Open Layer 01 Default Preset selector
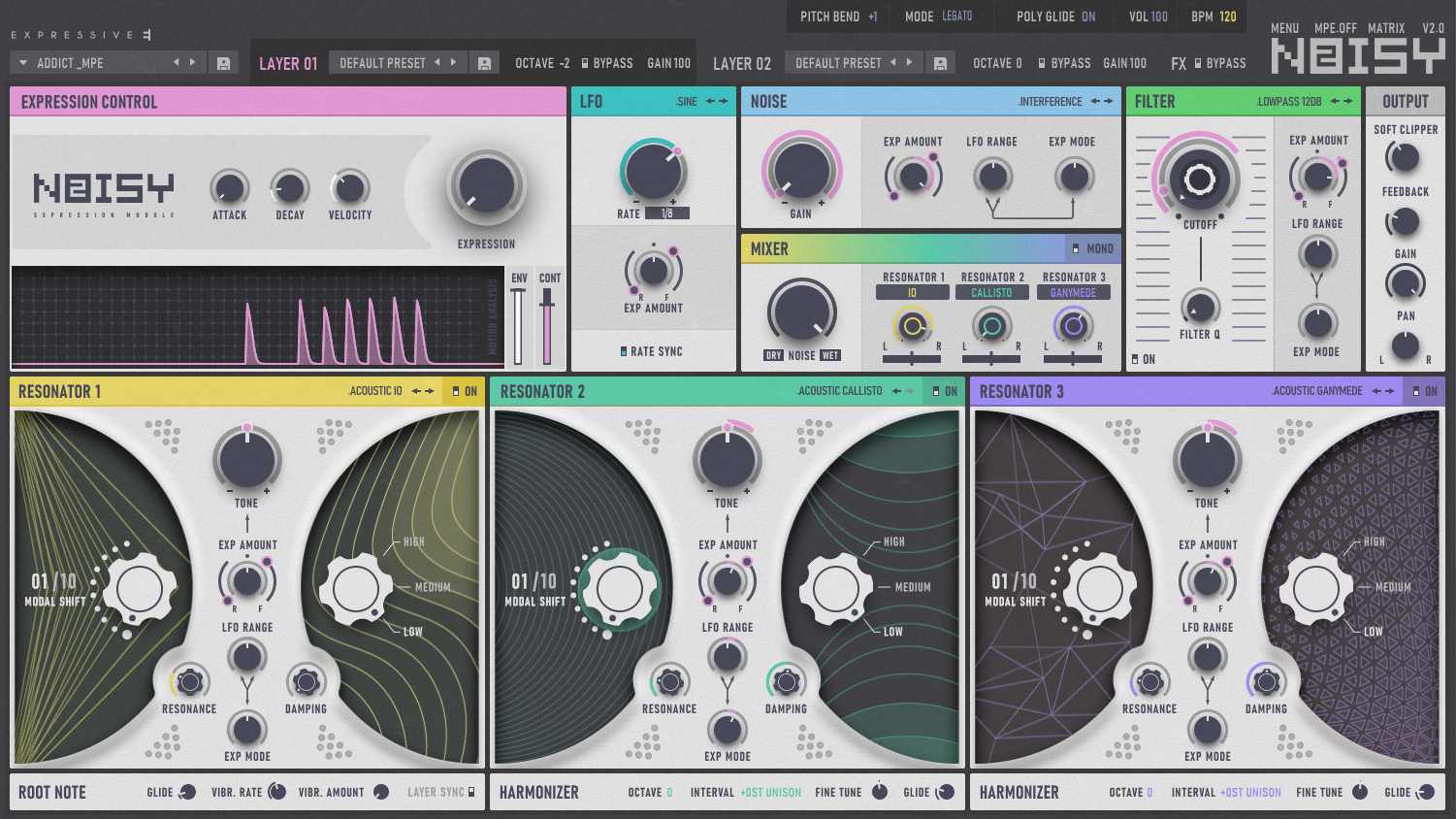 382,63
